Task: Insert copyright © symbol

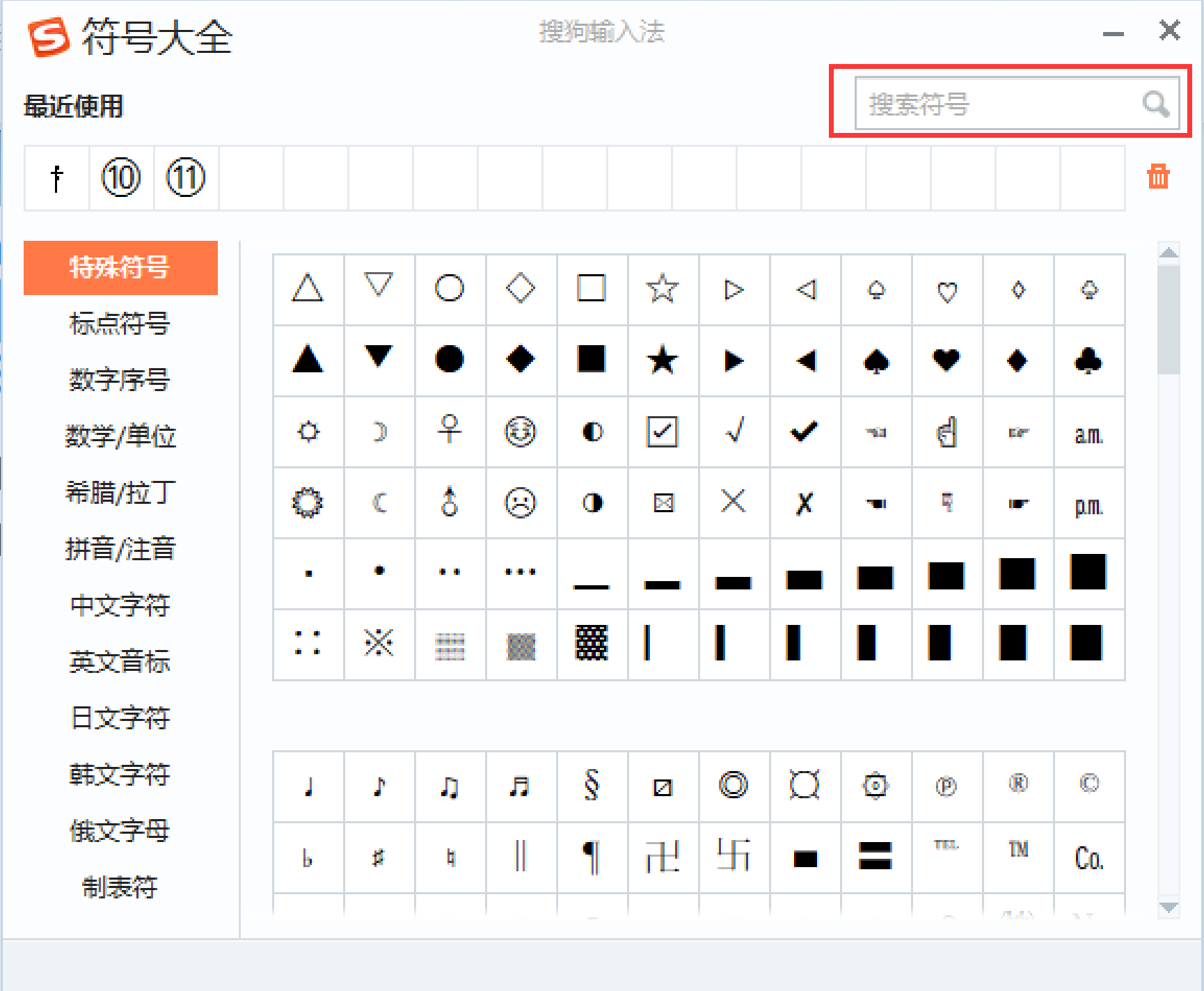Action: pyautogui.click(x=1089, y=786)
